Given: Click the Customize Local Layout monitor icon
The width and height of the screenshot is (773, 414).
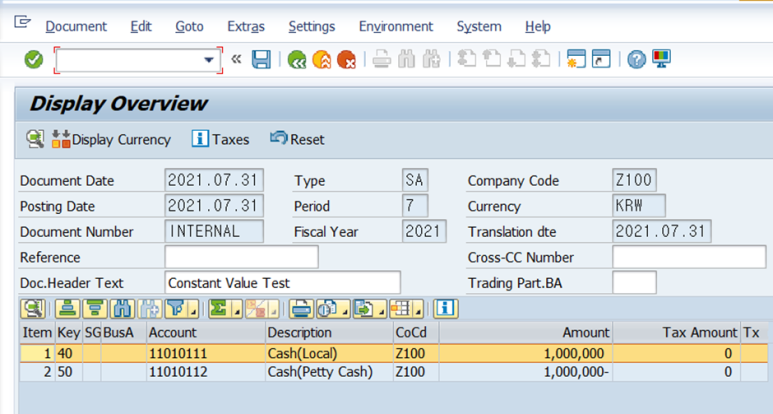Looking at the screenshot, I should (x=661, y=59).
